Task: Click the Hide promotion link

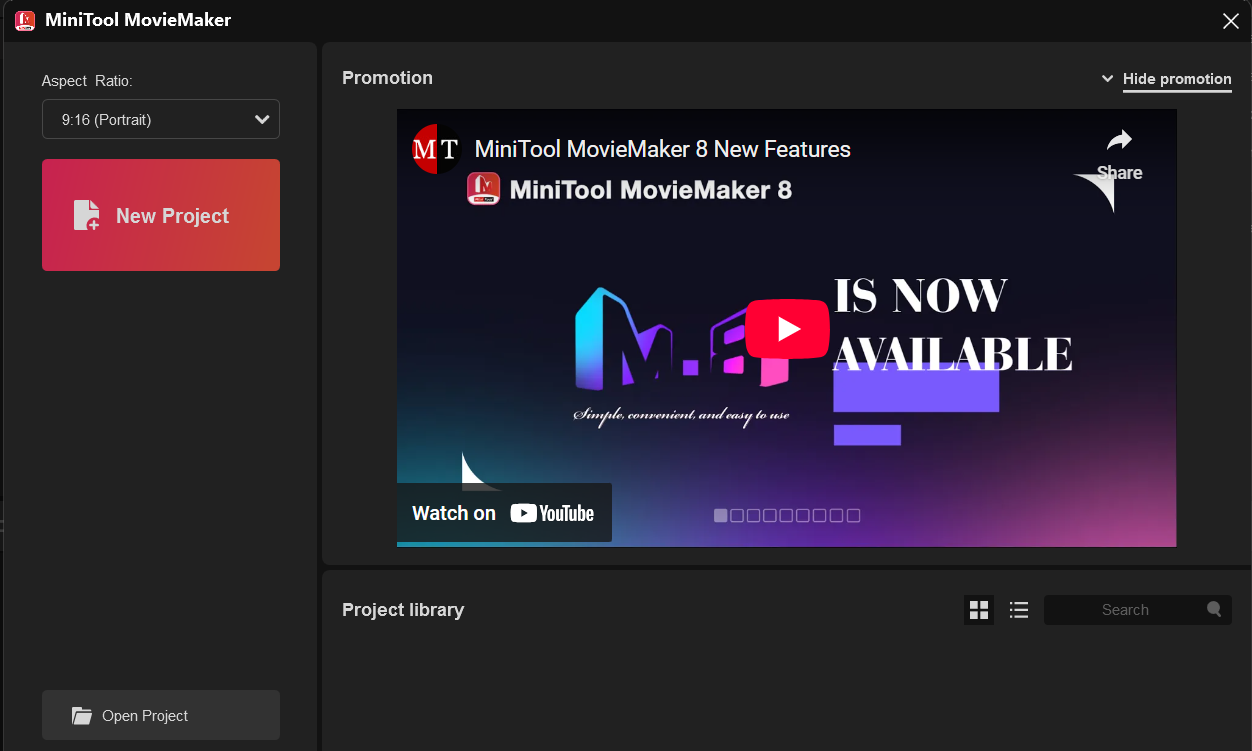Action: (x=1177, y=79)
